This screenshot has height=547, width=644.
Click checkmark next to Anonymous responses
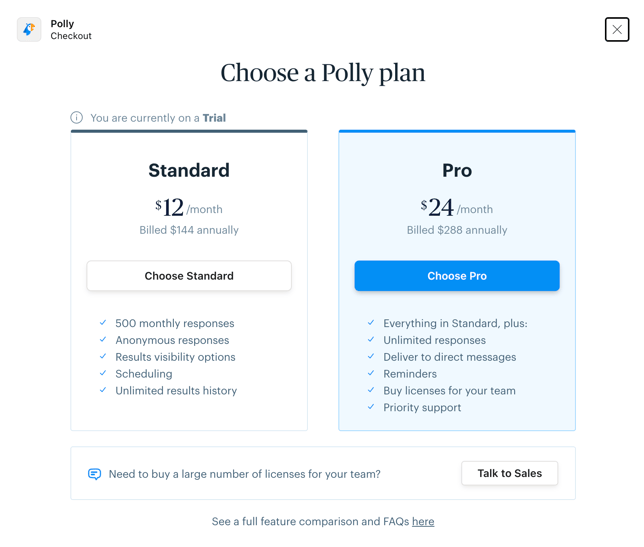pyautogui.click(x=103, y=340)
